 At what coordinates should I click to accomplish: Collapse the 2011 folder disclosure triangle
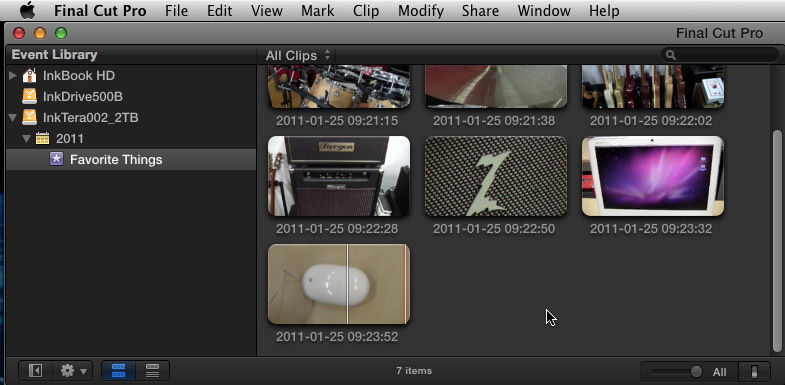[x=27, y=139]
